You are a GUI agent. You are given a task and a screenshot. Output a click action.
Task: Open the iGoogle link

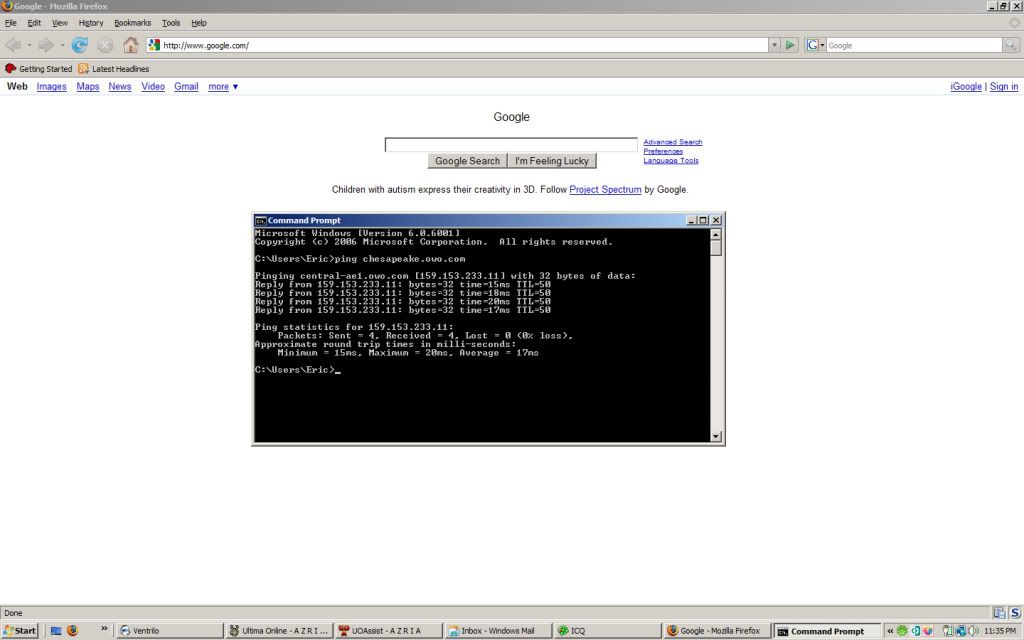click(966, 86)
